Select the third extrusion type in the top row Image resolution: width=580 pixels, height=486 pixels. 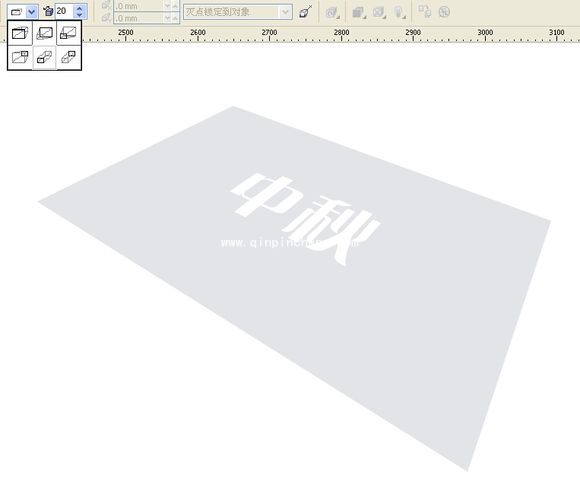[68, 33]
